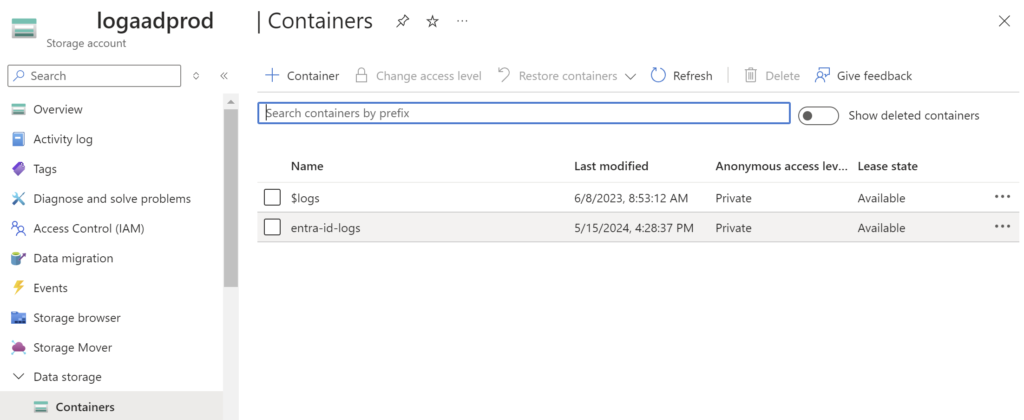1024x420 pixels.
Task: Sort by the Name column header
Action: 307,166
